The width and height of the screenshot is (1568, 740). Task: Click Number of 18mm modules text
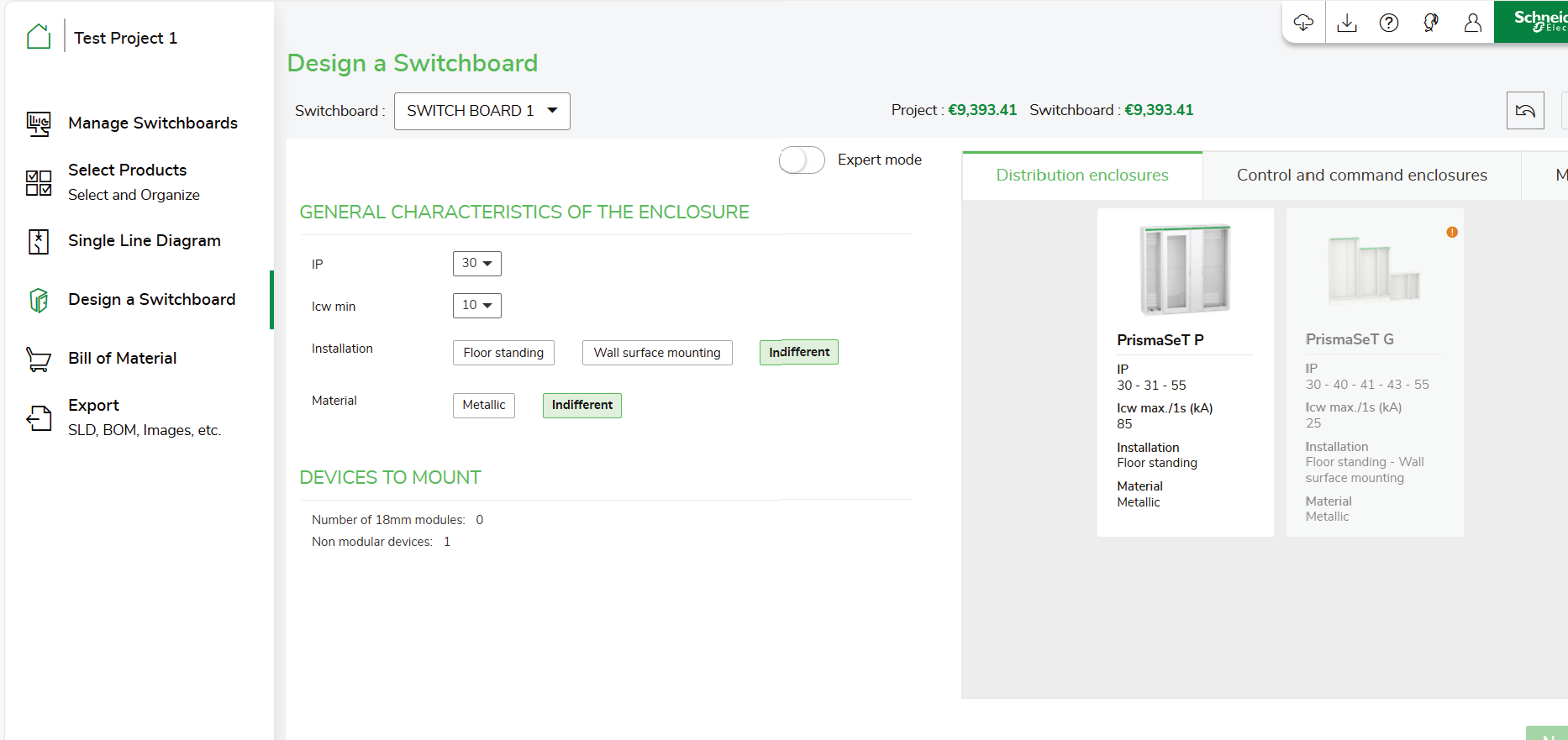388,520
